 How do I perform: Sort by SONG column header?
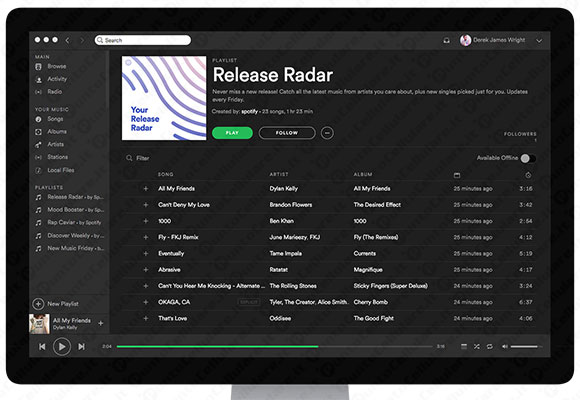pyautogui.click(x=166, y=174)
